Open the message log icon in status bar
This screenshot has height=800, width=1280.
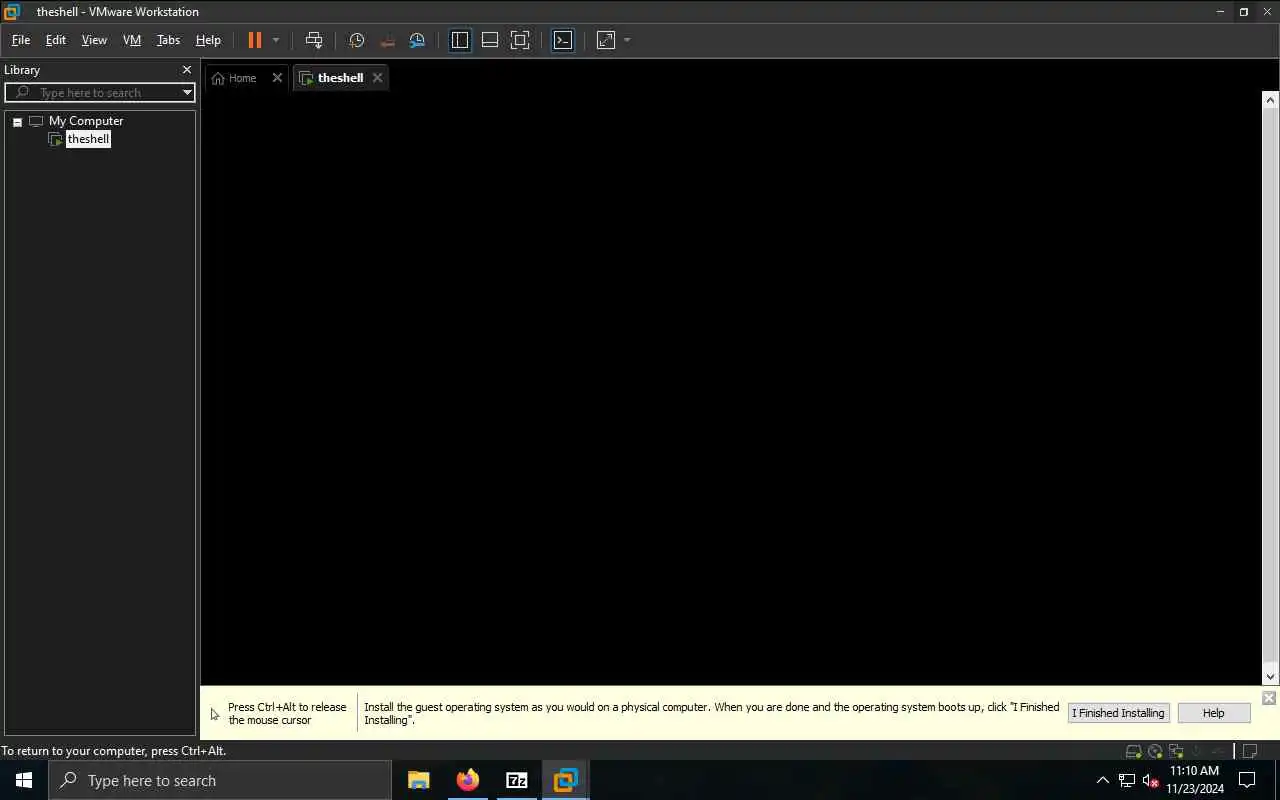click(1250, 751)
